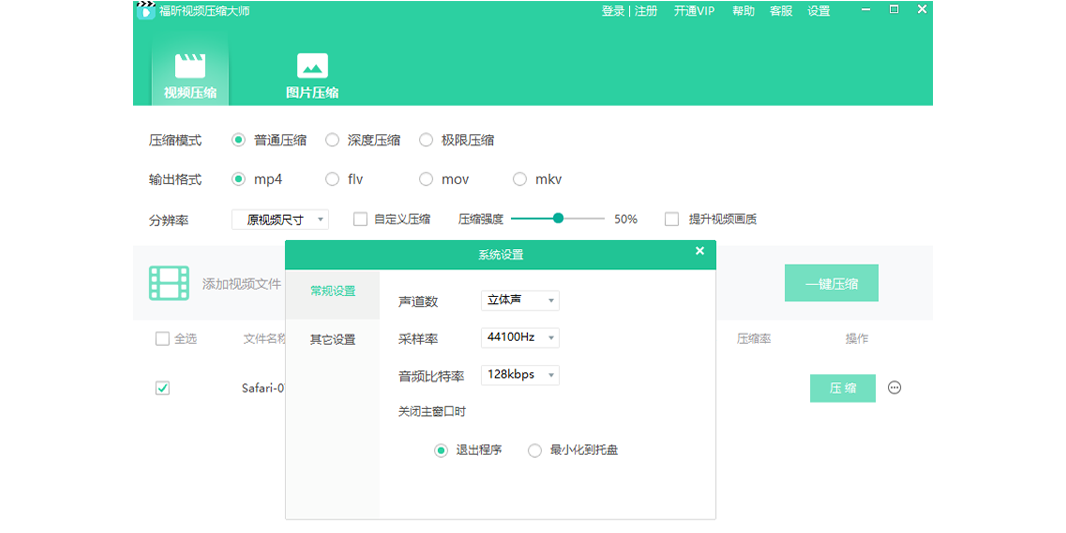Select 深度压缩 compression mode
Screen dimensions: 1066x533
pyautogui.click(x=332, y=140)
